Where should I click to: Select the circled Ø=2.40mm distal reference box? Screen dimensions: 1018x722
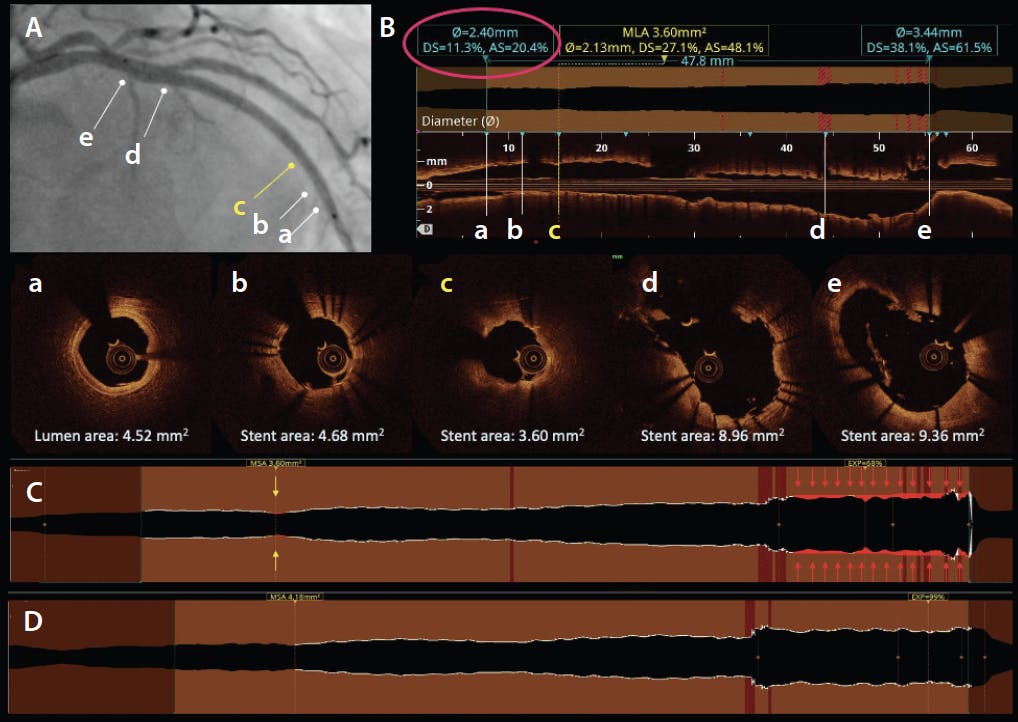(480, 40)
